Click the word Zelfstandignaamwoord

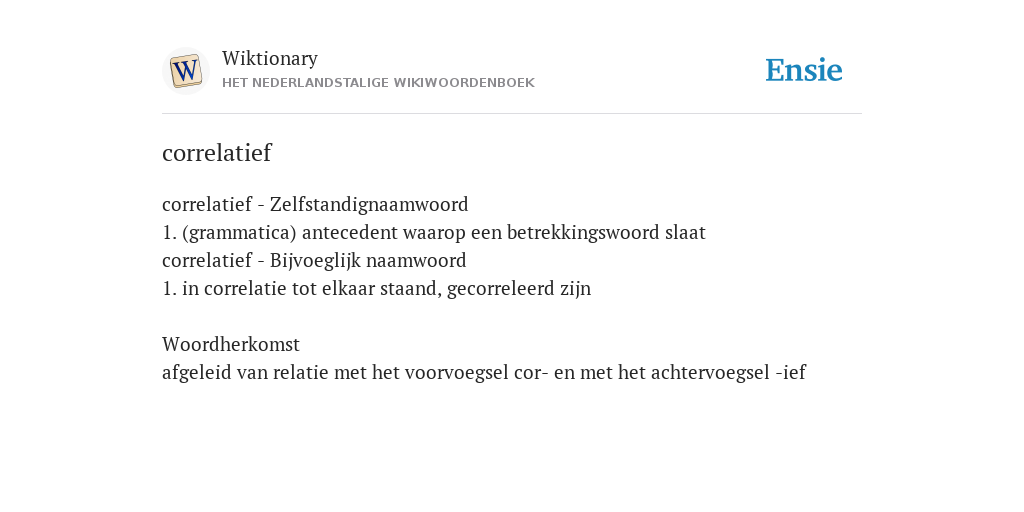pos(369,204)
